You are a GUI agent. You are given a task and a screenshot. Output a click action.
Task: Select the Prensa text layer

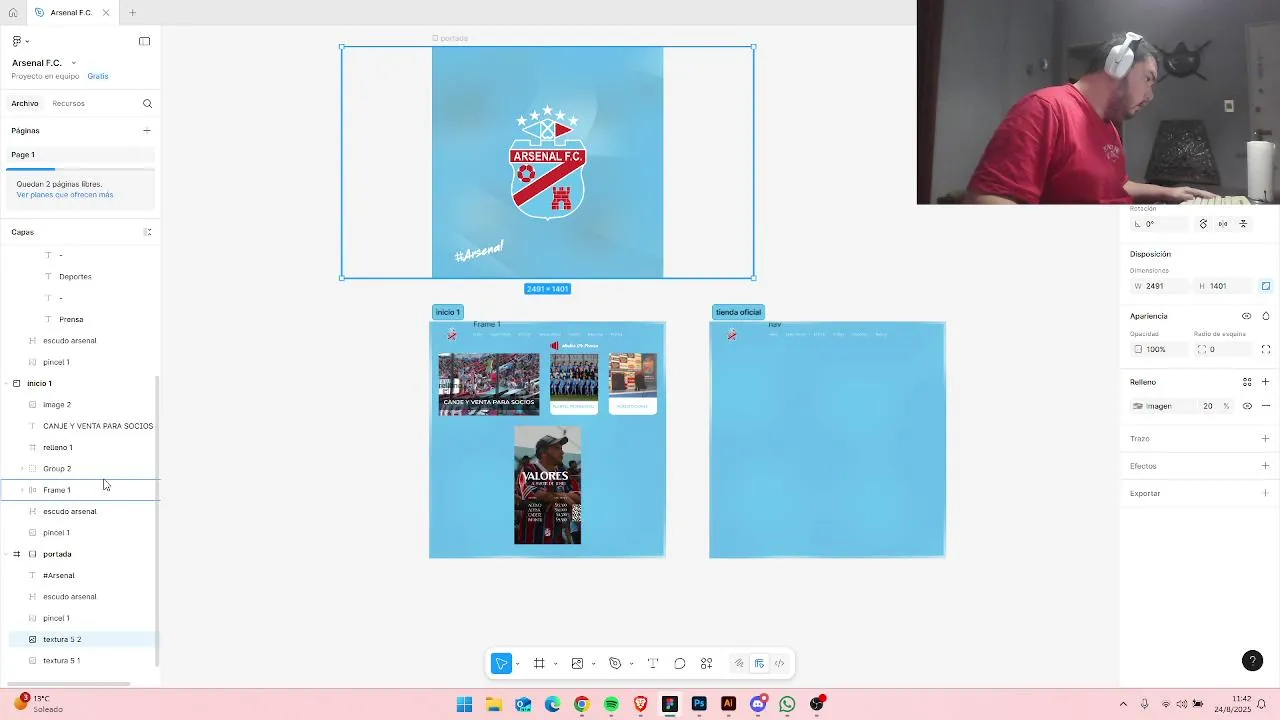click(71, 320)
